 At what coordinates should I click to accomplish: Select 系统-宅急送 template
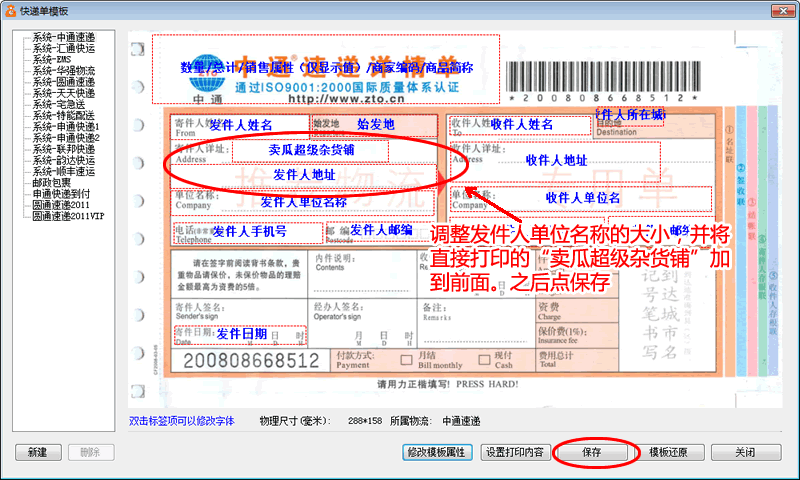pyautogui.click(x=58, y=104)
